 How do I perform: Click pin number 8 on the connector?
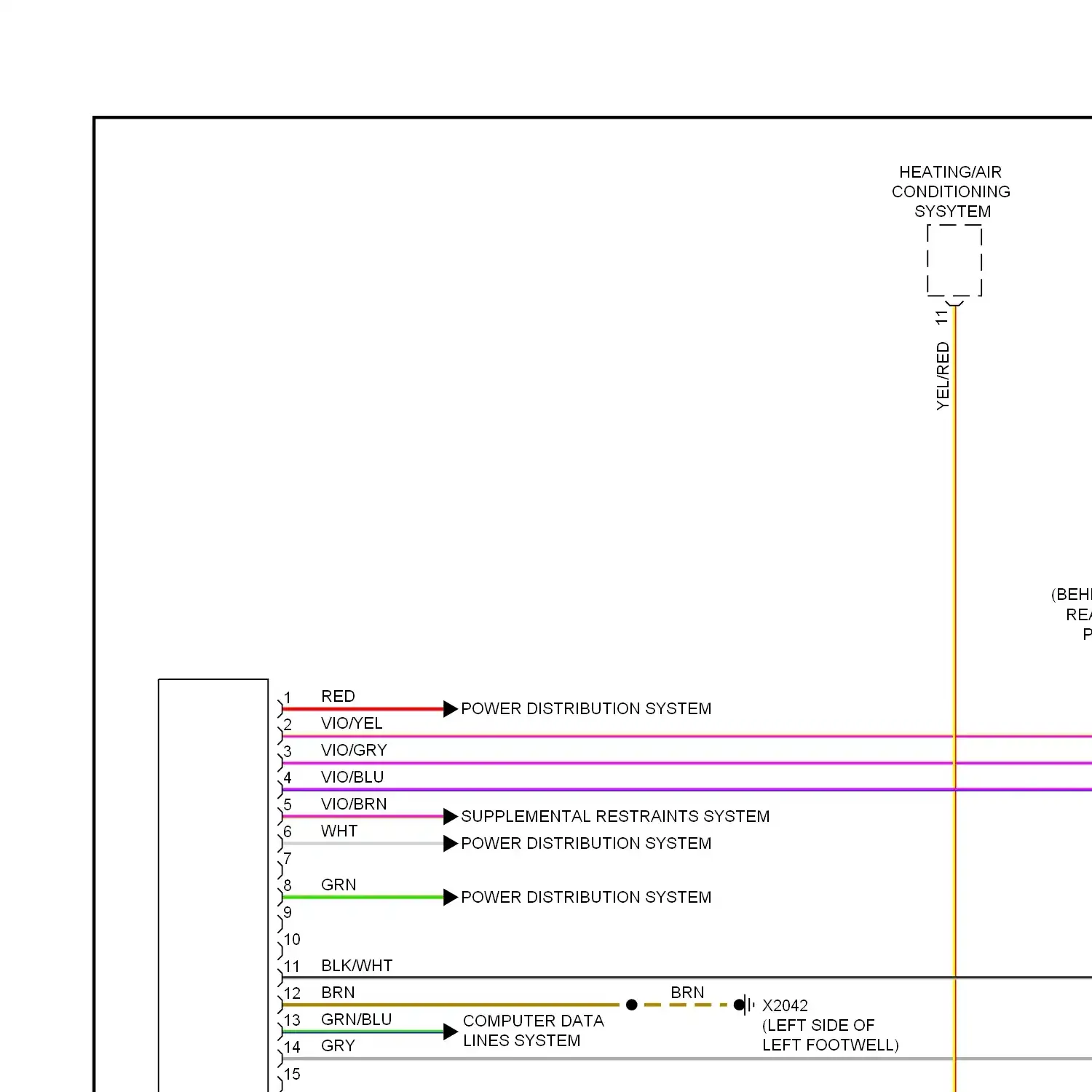point(288,885)
